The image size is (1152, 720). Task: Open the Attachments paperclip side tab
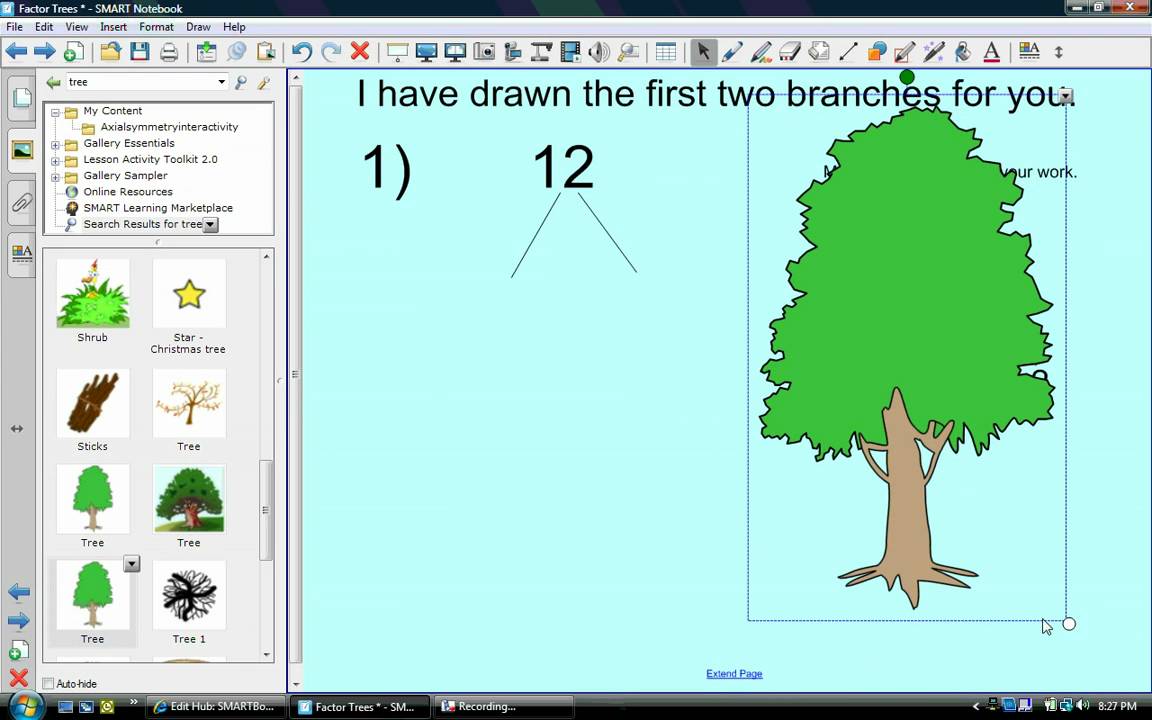coord(22,202)
